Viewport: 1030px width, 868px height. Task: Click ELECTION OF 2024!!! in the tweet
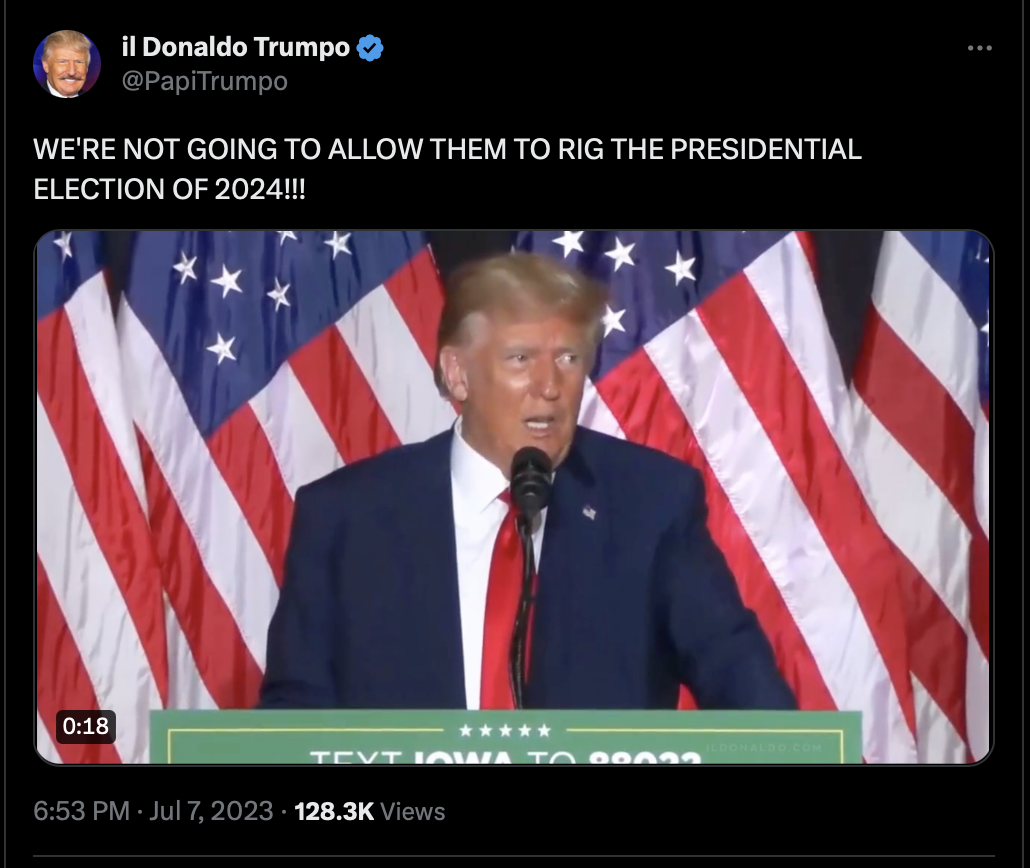pyautogui.click(x=169, y=189)
